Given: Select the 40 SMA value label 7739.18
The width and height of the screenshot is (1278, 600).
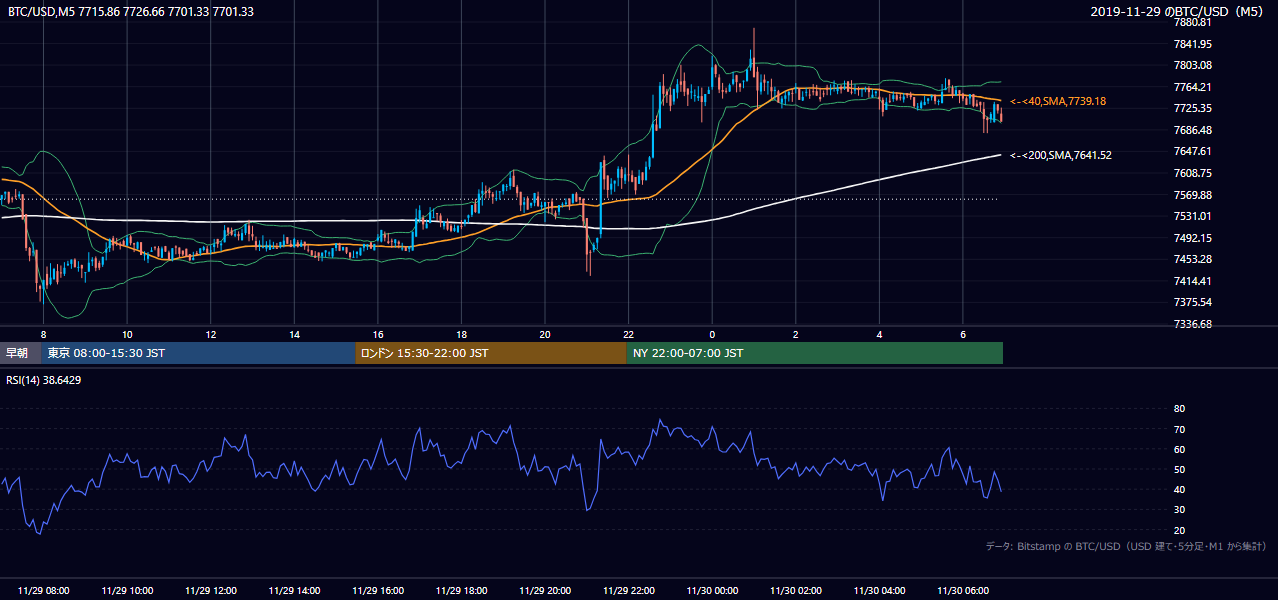Looking at the screenshot, I should (x=1057, y=101).
